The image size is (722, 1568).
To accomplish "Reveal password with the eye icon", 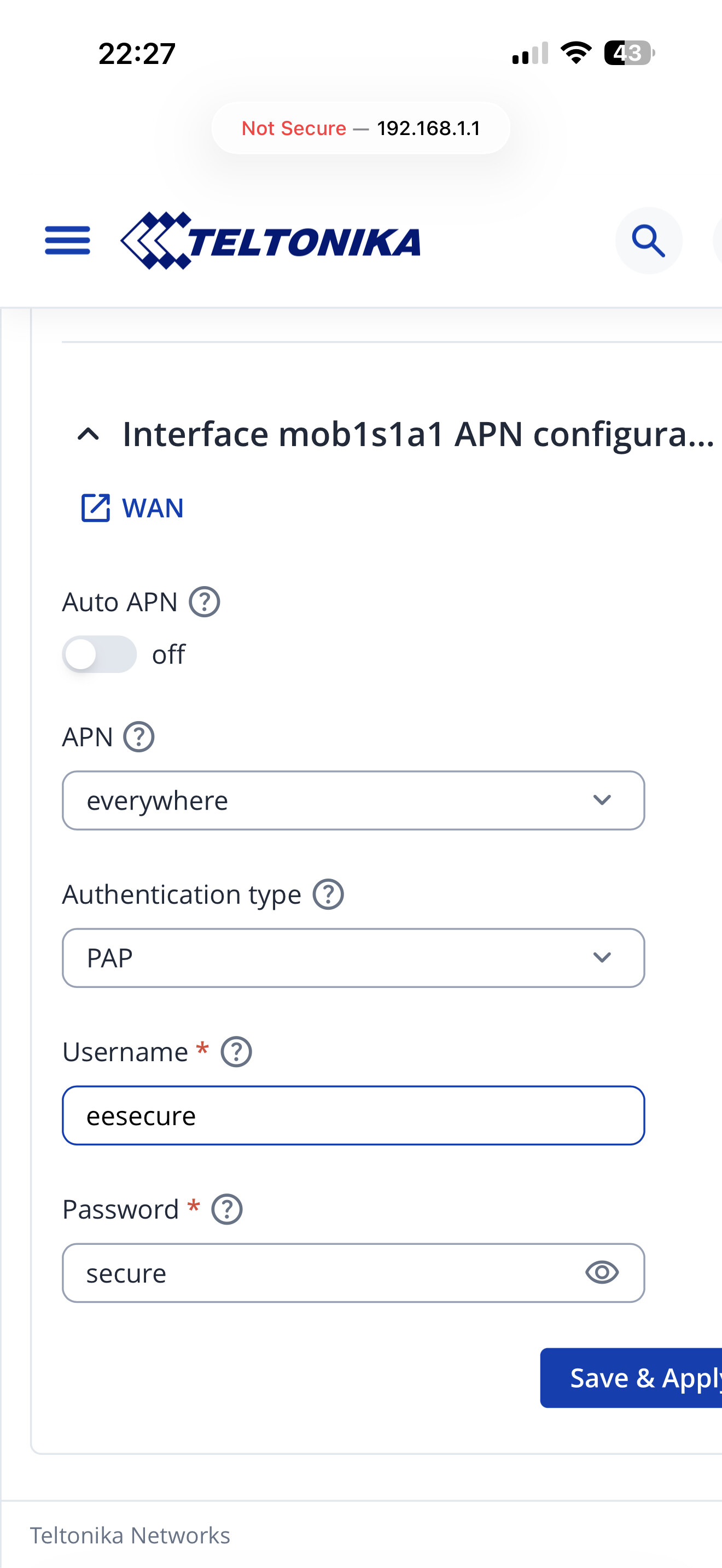I will 602,1273.
